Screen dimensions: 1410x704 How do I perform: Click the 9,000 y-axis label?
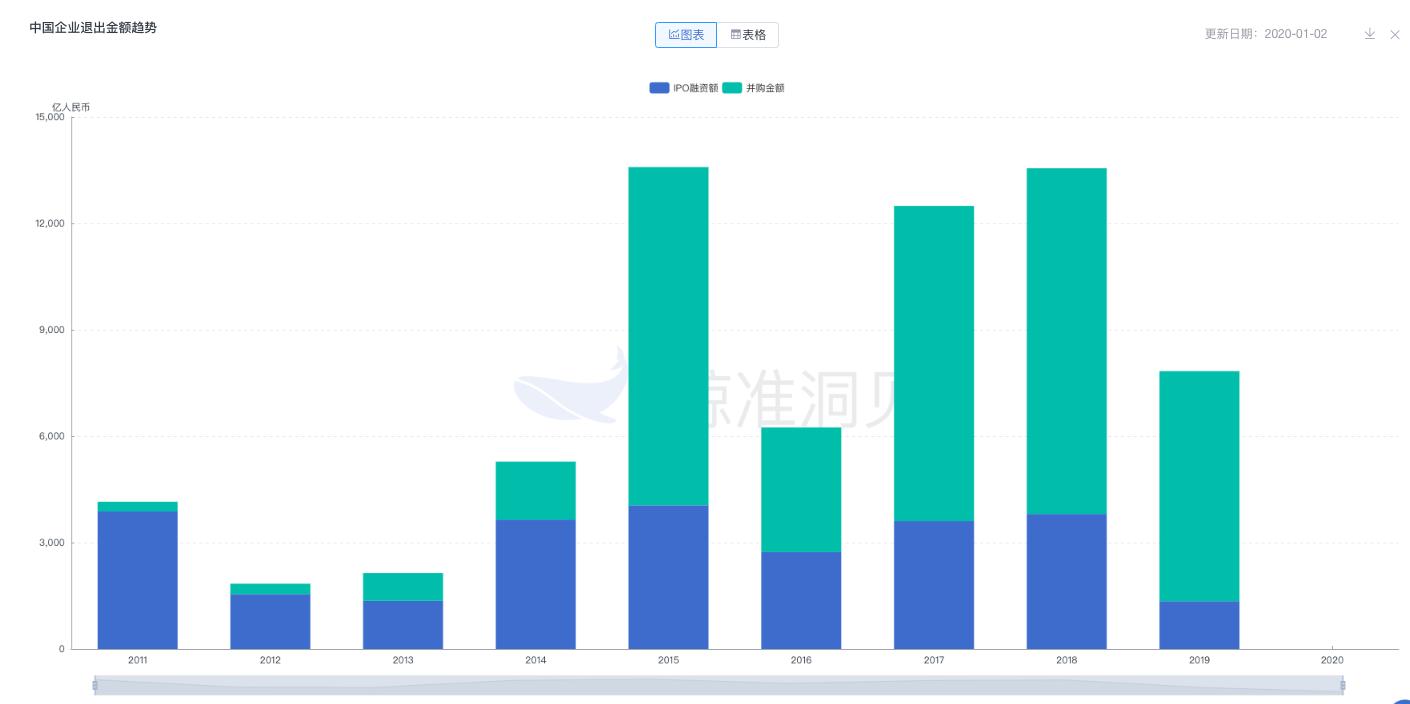pos(52,330)
